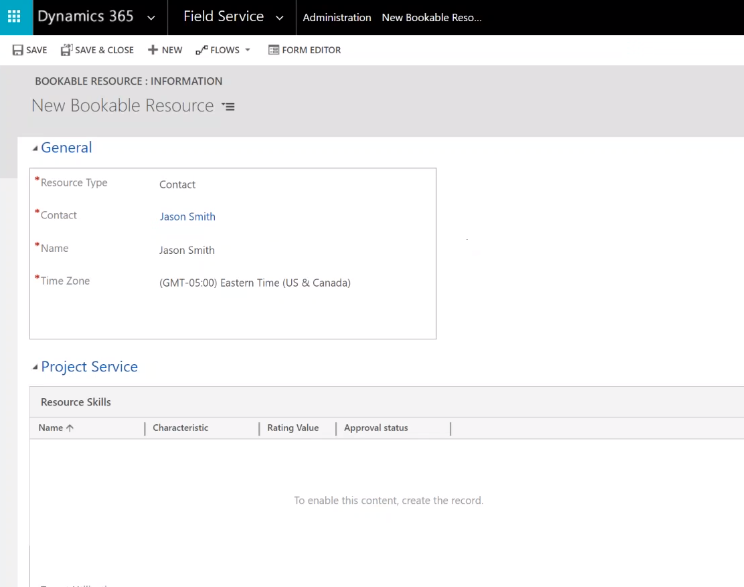Collapse the General section
Screen dimensions: 744x587
(35, 149)
